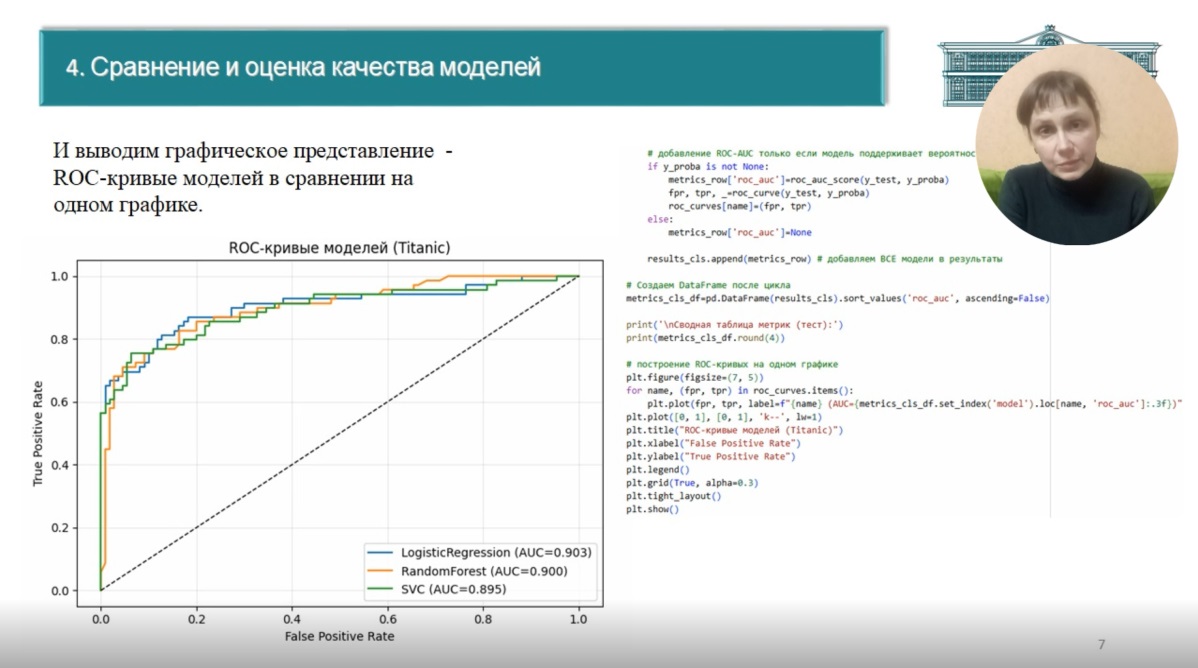Select the print 'Сводная таблица метрик' line
1198x668 pixels.
tap(734, 325)
